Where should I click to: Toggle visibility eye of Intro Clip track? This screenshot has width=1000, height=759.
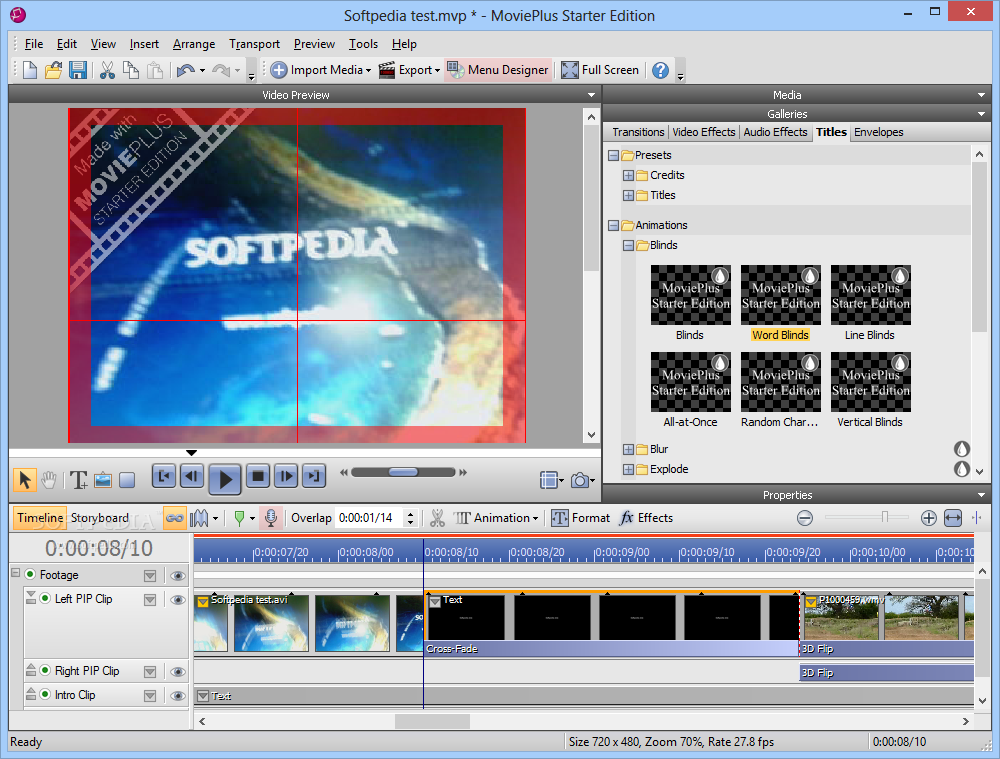[178, 696]
